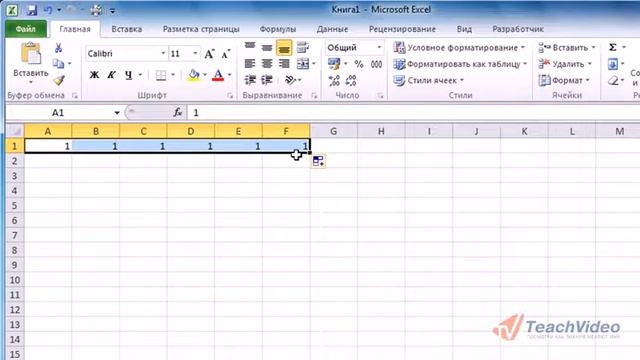The width and height of the screenshot is (640, 360).
Task: Toggle underline Ч formatting
Action: (129, 75)
